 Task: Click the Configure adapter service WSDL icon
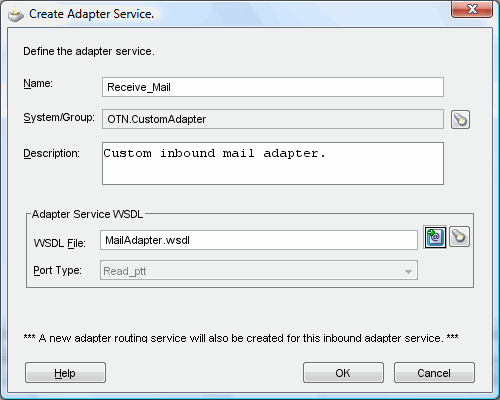[x=435, y=237]
